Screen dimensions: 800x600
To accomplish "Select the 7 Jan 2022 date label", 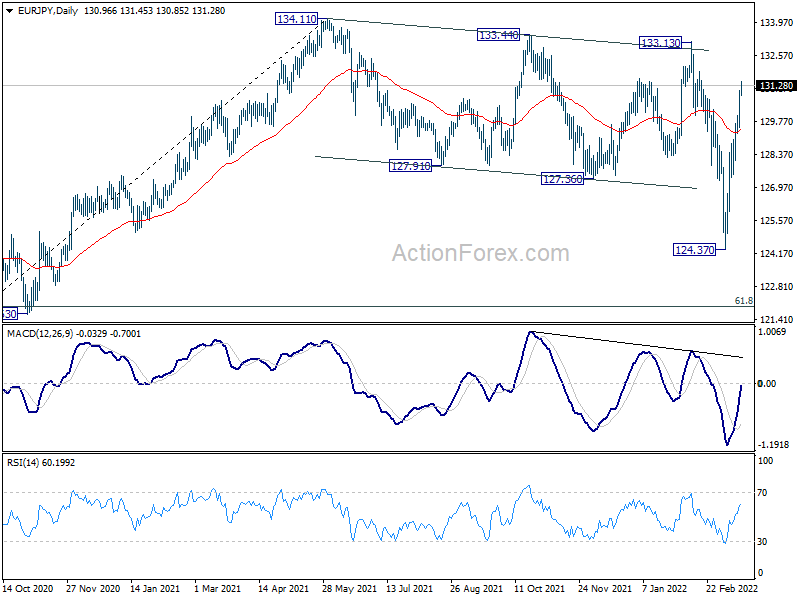I will coord(665,588).
